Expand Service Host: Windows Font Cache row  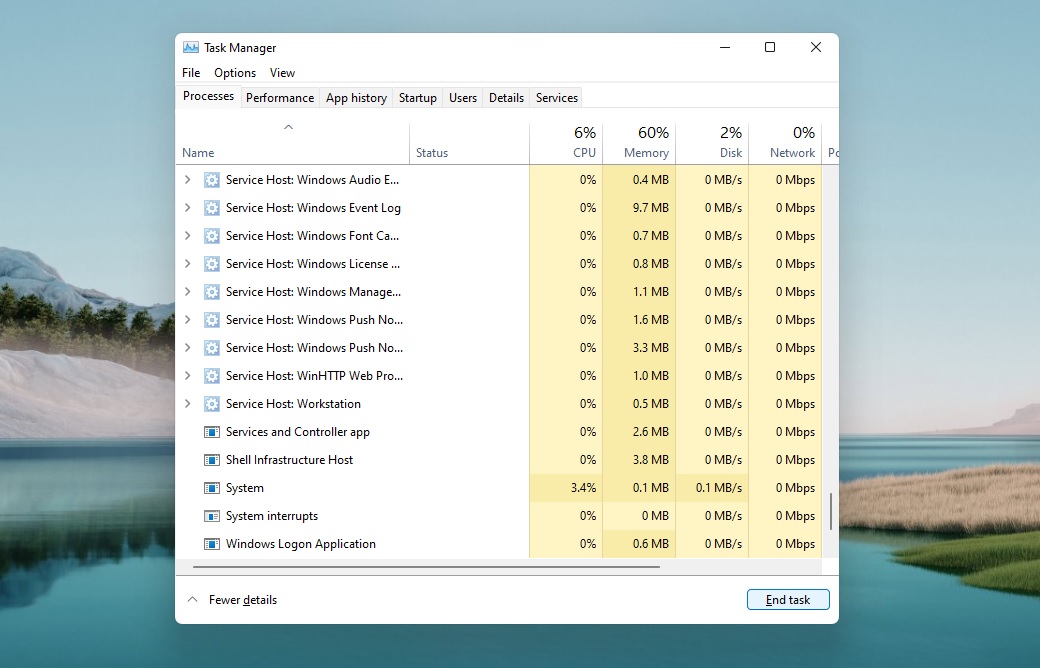(x=187, y=236)
